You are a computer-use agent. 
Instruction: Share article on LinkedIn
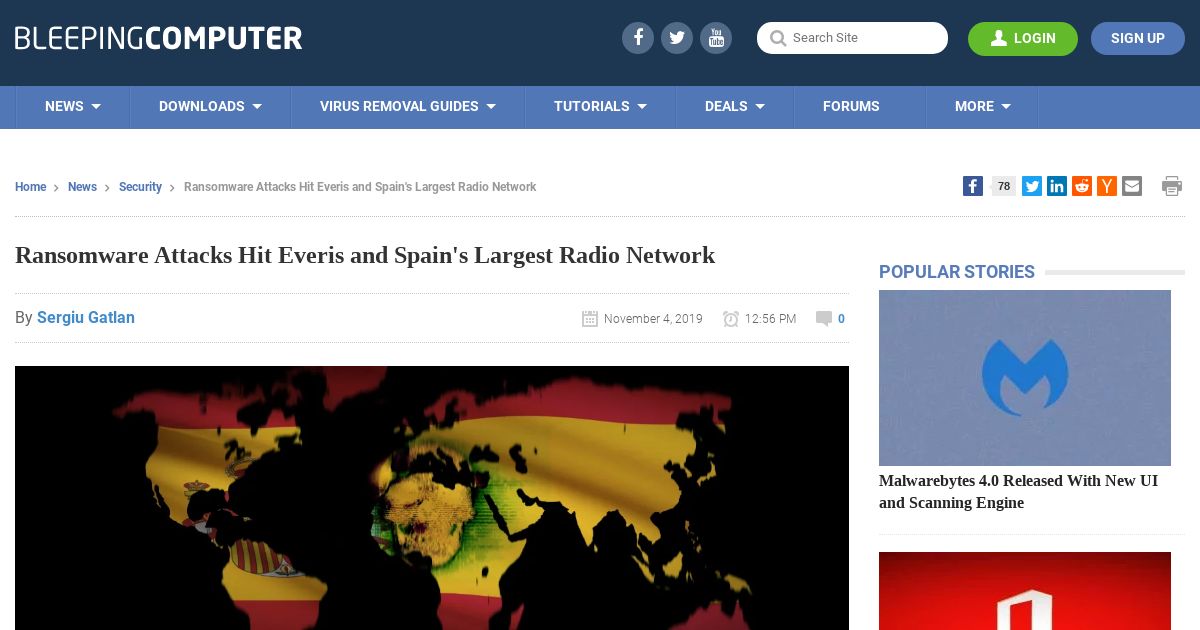click(1057, 186)
